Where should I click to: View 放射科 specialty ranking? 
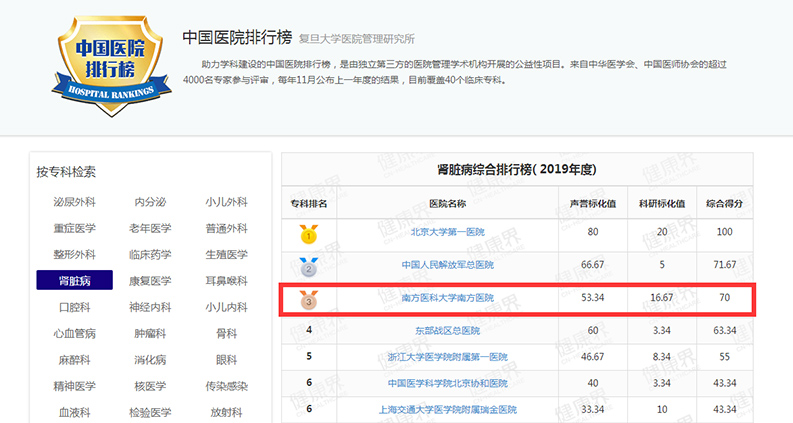227,412
